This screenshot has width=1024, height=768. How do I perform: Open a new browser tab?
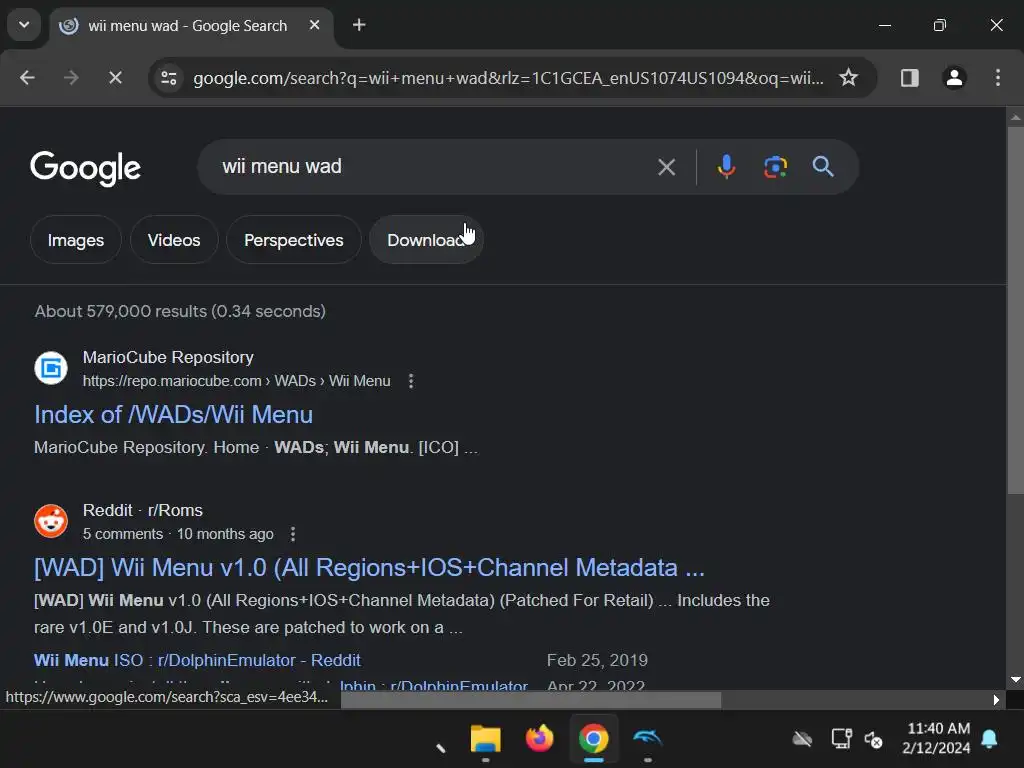359,25
